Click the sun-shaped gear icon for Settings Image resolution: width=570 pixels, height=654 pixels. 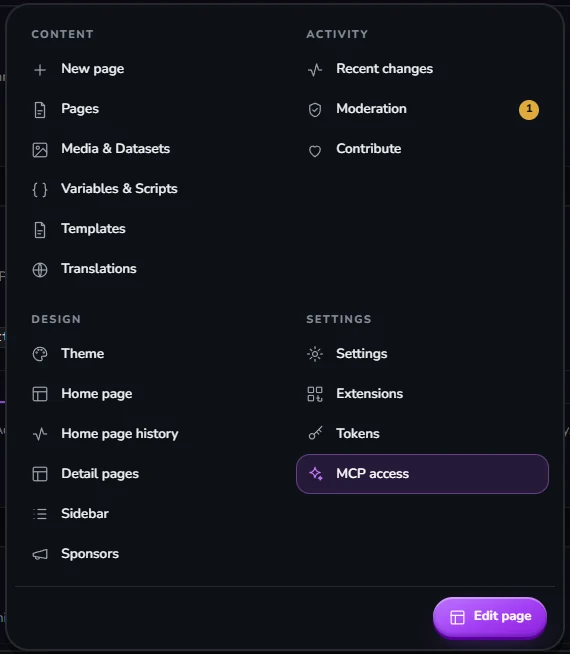315,354
